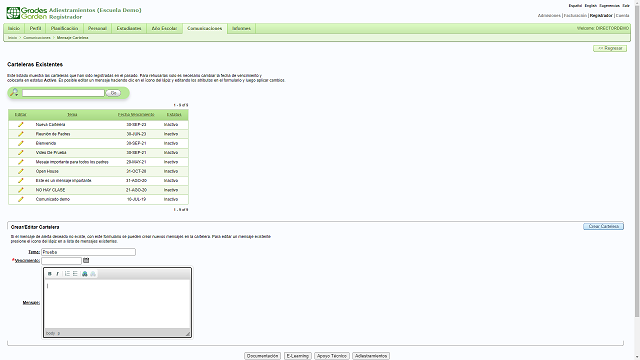The height and width of the screenshot is (360, 640).
Task: Switch language to English
Action: point(591,6)
